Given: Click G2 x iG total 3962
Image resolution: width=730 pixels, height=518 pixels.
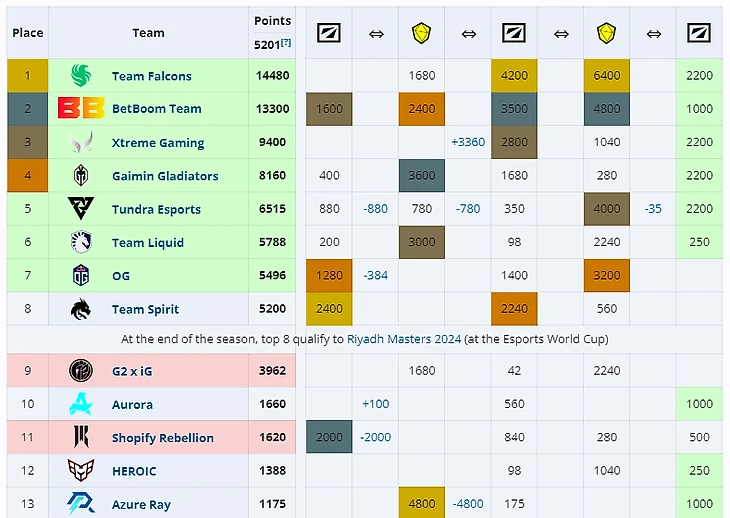Looking at the screenshot, I should coord(272,370).
